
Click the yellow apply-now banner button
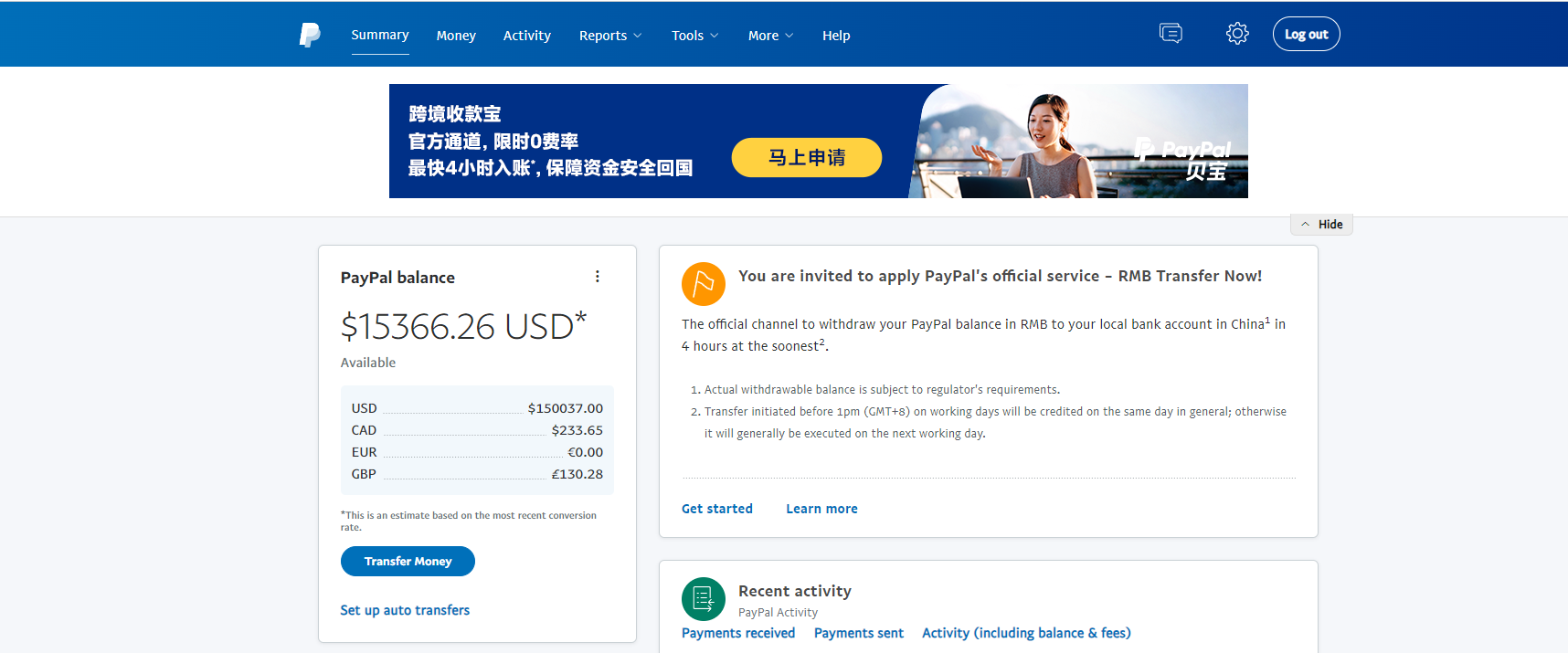tap(807, 157)
